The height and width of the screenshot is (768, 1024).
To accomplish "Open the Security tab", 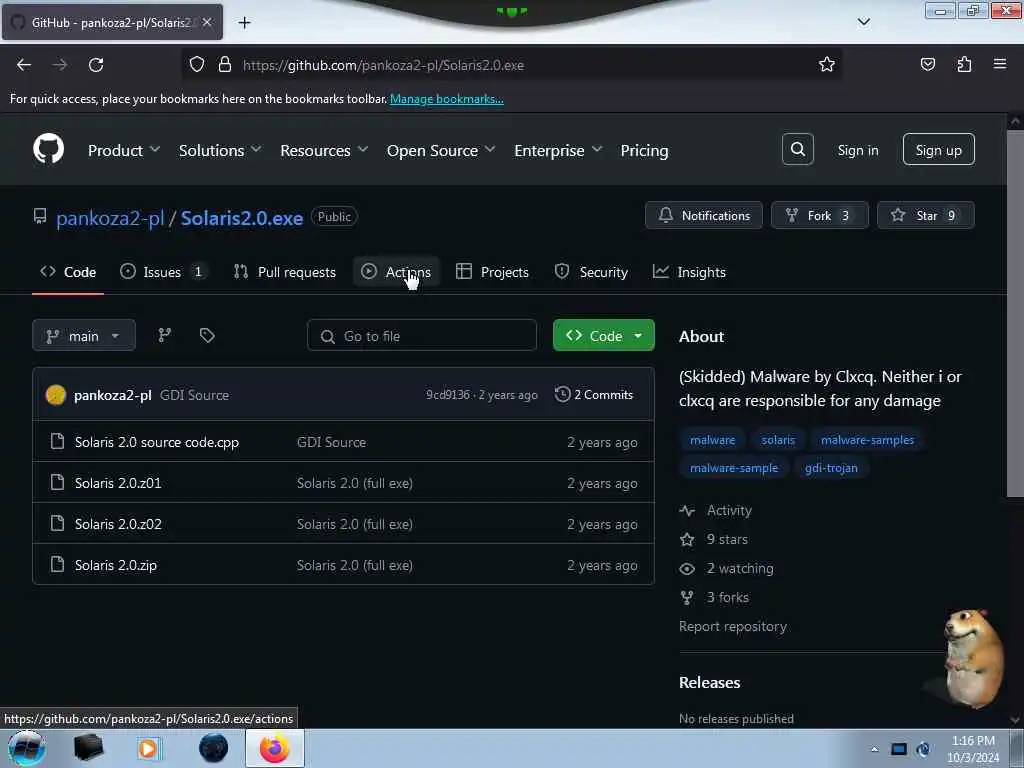I will 591,272.
